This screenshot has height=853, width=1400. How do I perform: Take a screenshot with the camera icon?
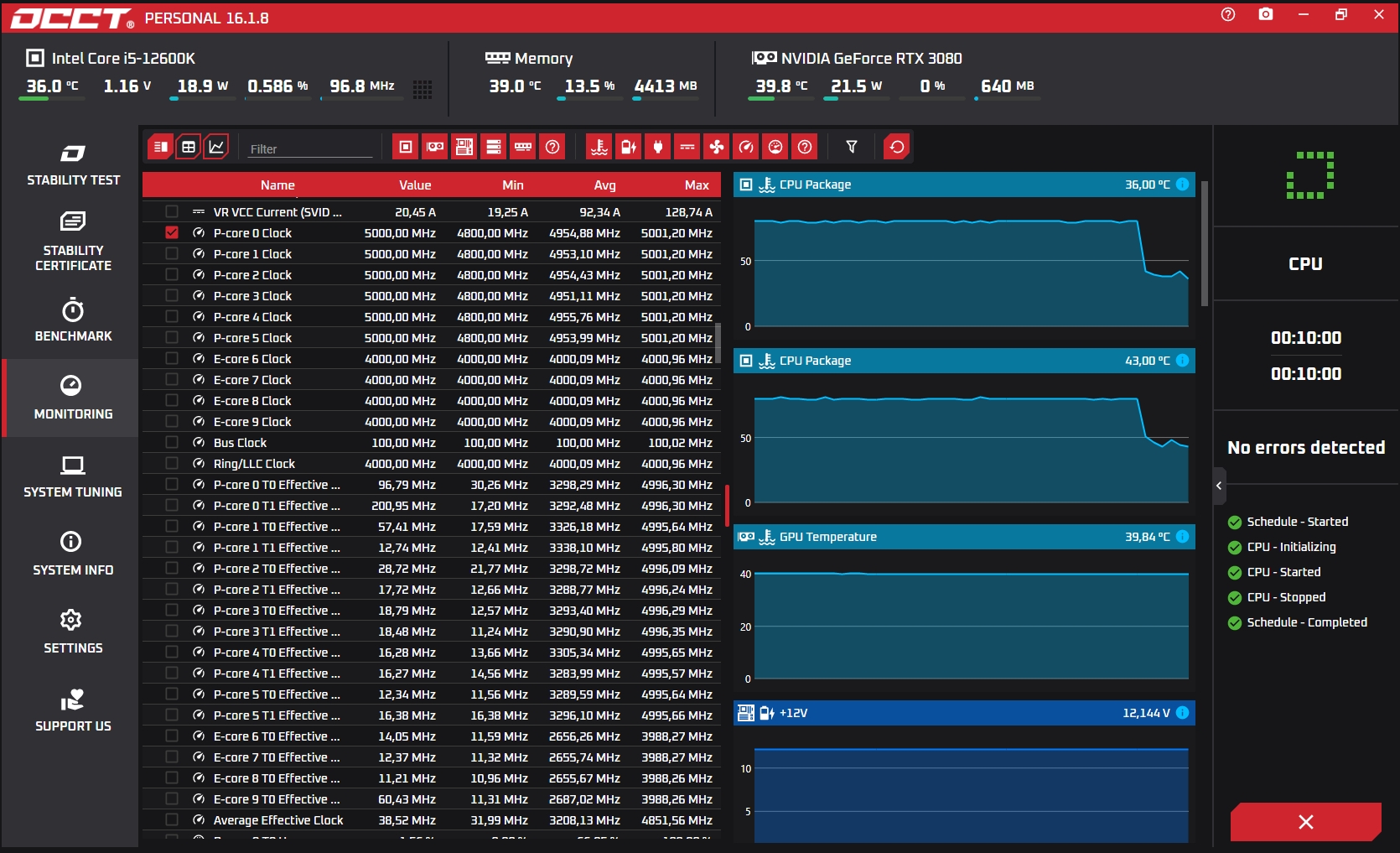[x=1266, y=14]
